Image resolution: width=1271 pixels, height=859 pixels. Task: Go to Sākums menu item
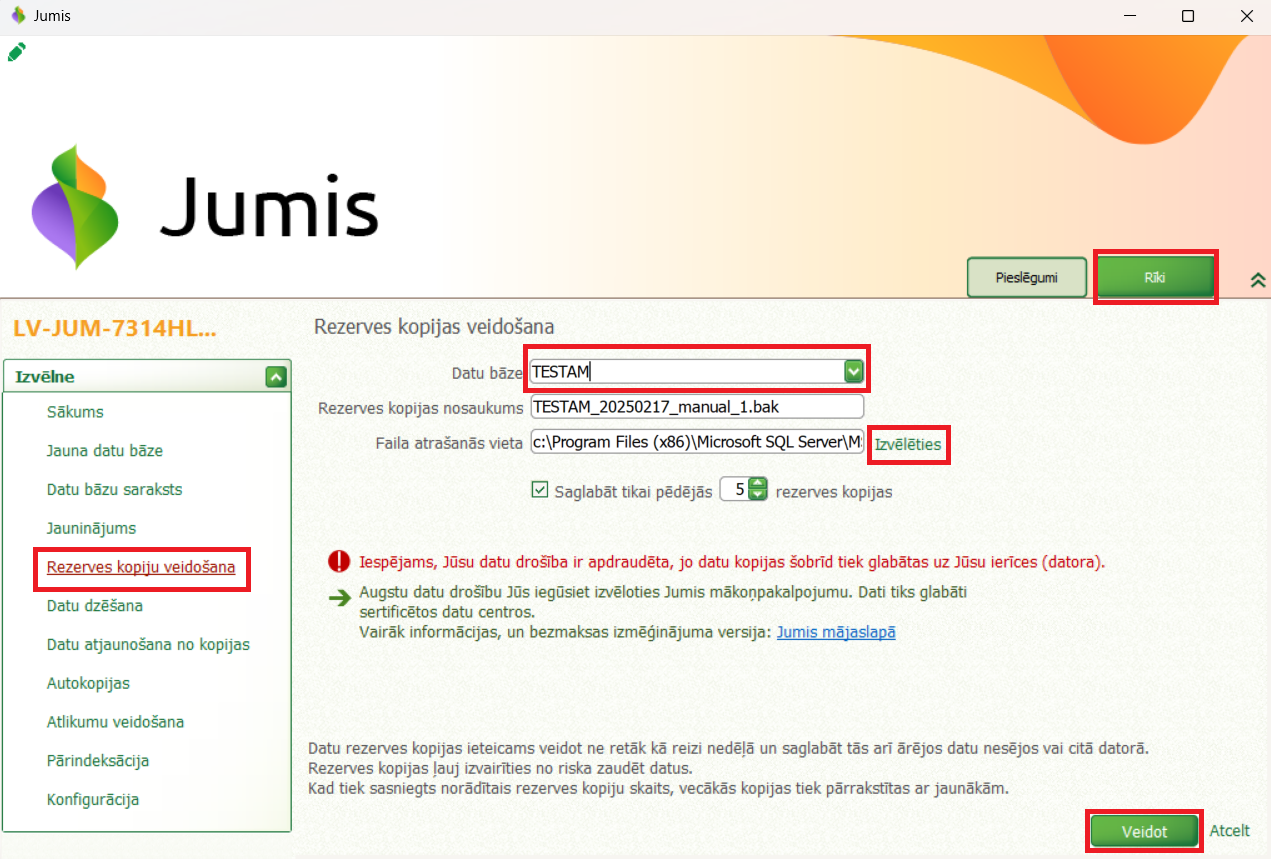(75, 412)
